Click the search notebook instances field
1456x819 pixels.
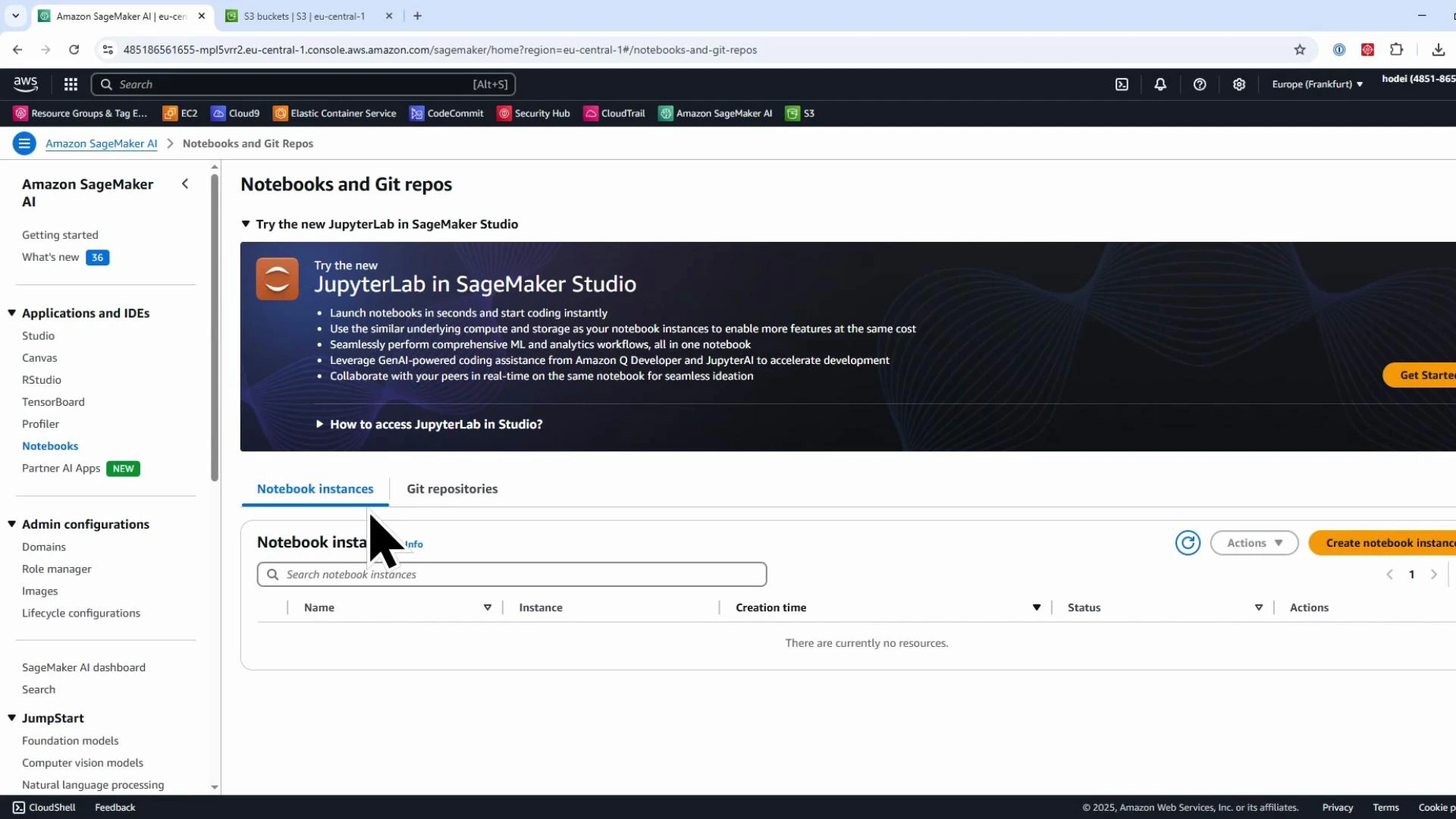pos(512,574)
